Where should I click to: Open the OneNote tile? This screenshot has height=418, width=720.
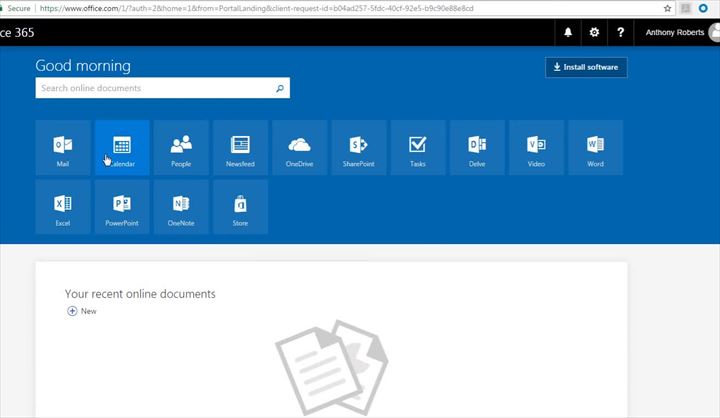click(x=181, y=207)
